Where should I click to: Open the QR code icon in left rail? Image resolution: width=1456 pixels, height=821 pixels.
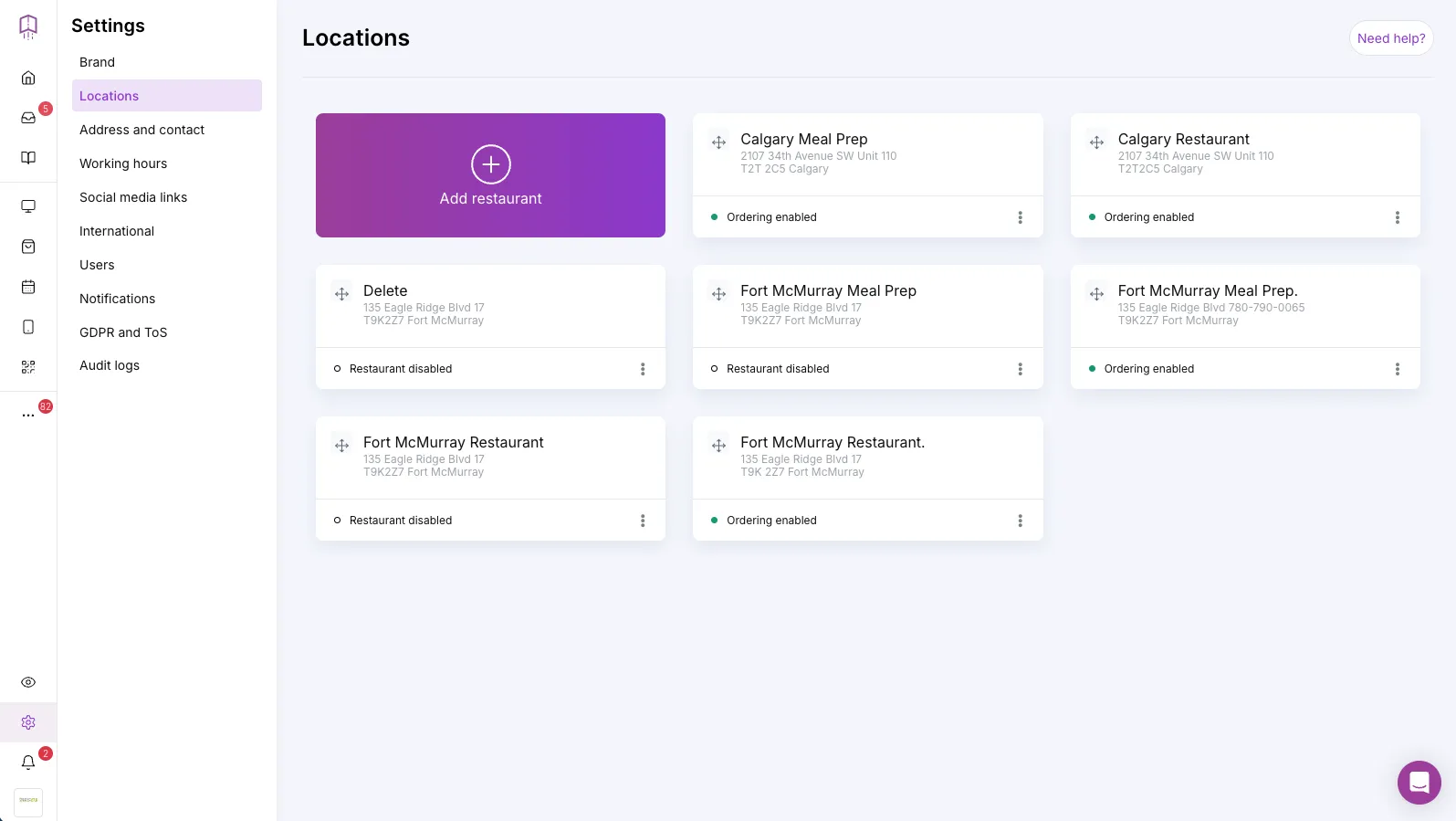28,367
